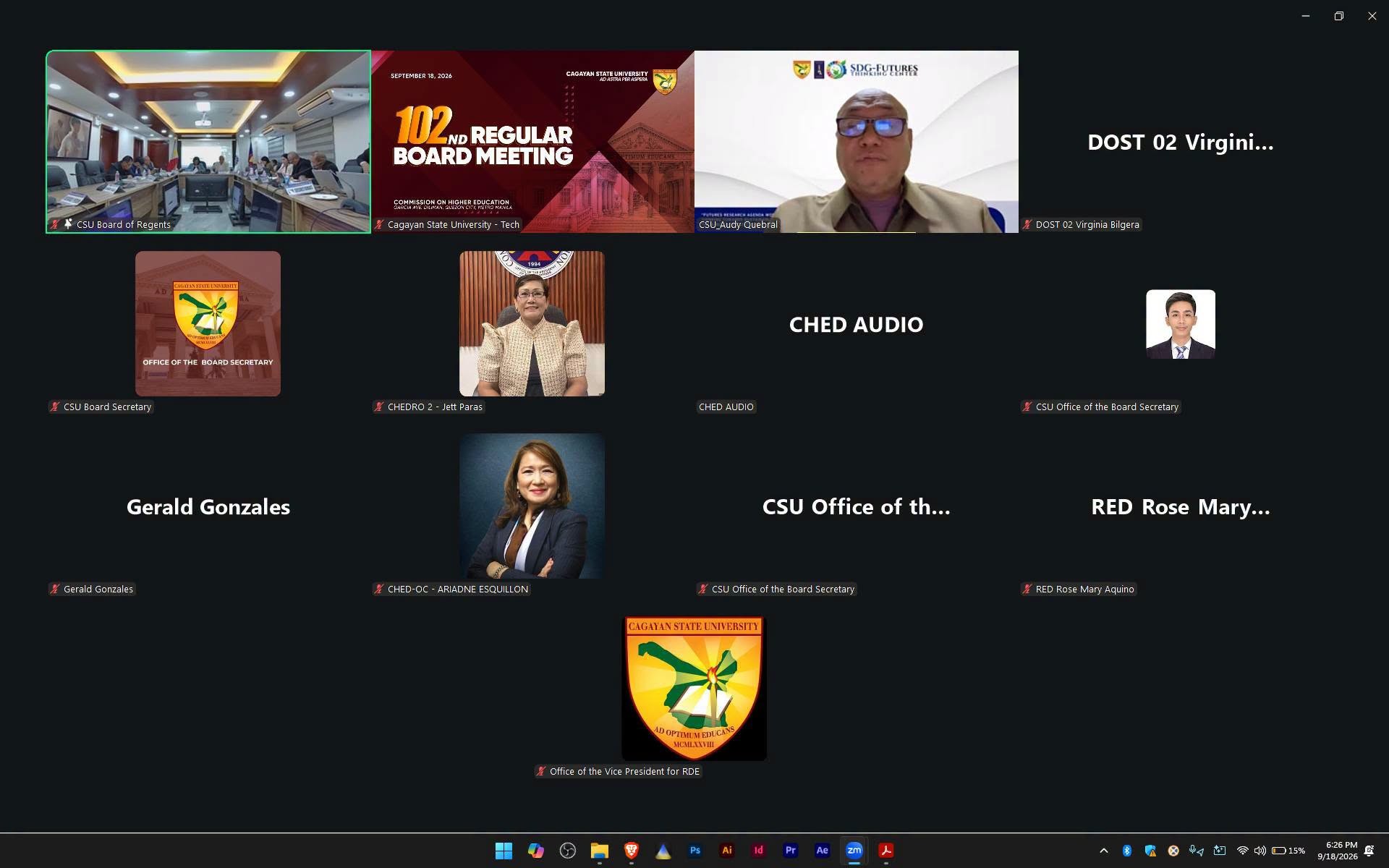Click the Zoom icon in the taskbar
Viewport: 1389px width, 868px height.
pos(854,851)
